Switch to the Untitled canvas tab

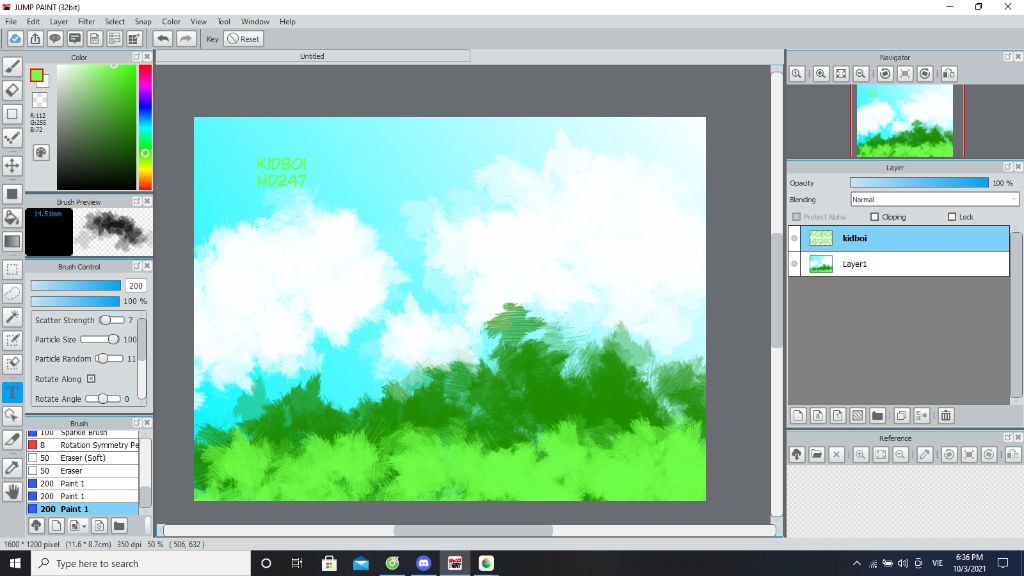click(x=312, y=56)
